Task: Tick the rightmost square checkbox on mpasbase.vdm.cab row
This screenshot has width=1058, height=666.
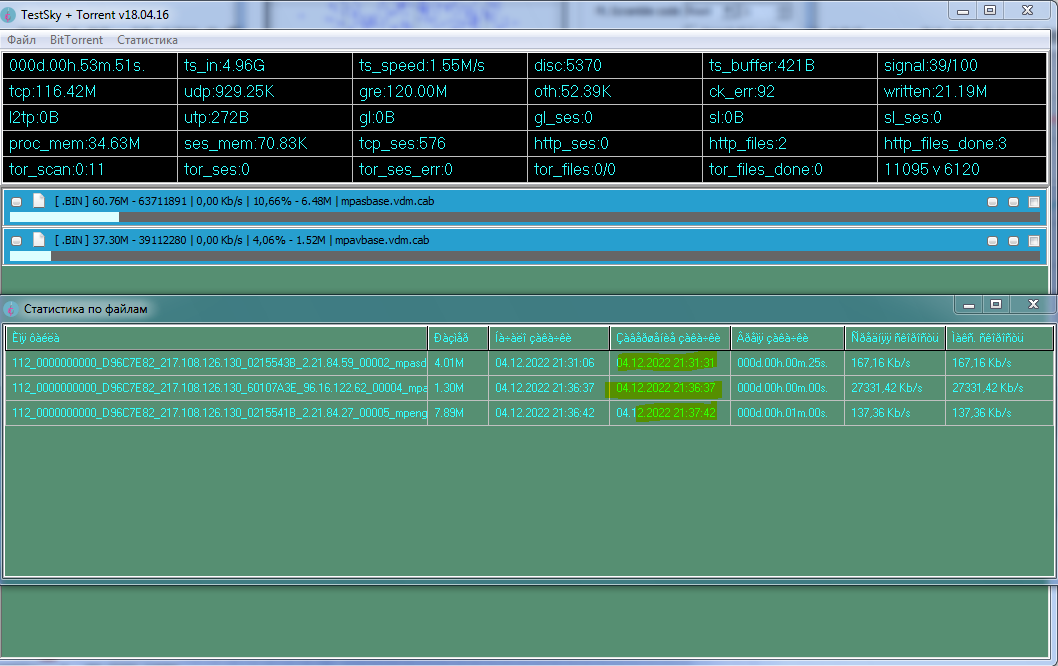Action: click(1034, 201)
